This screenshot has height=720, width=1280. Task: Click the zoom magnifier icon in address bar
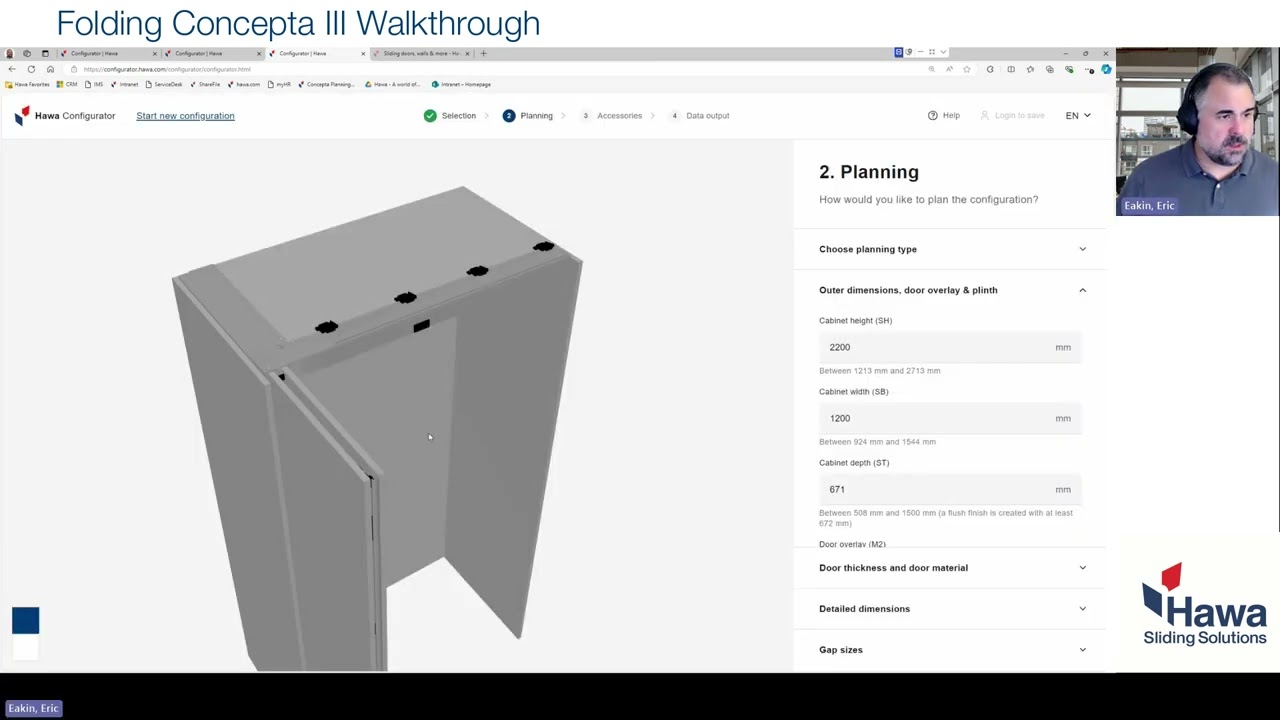click(931, 69)
